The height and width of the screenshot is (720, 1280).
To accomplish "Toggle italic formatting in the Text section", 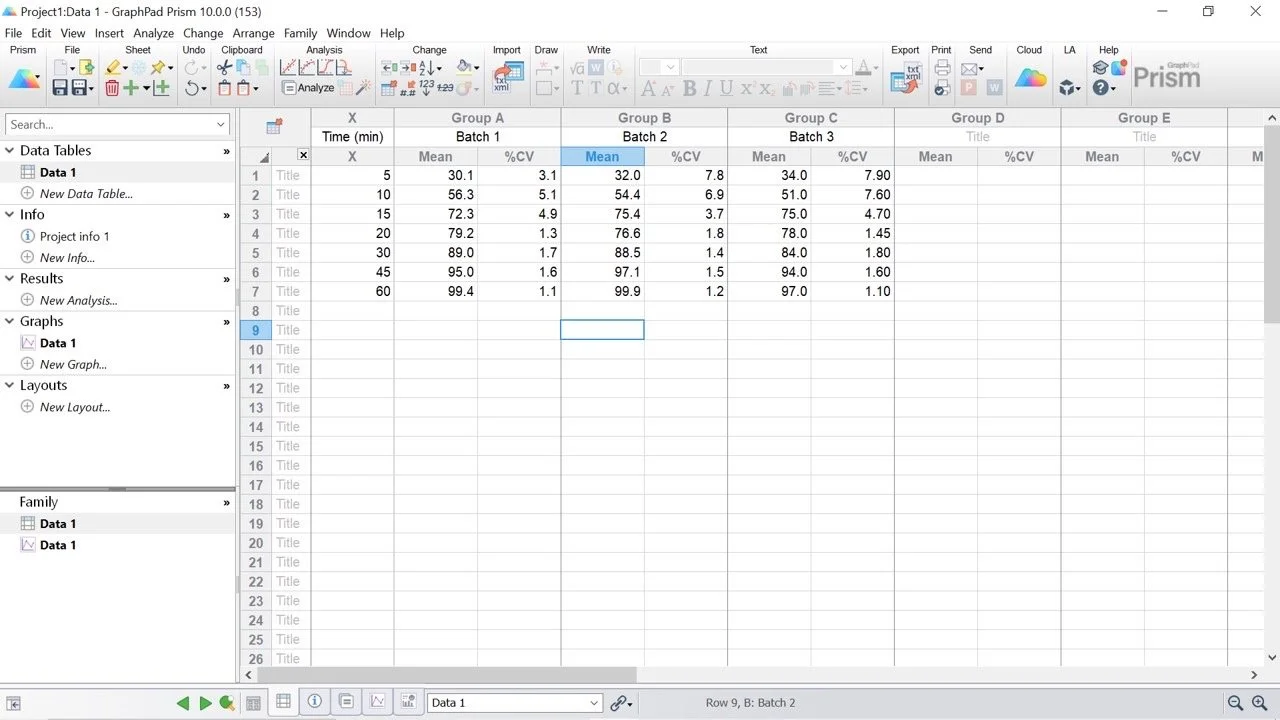I will [x=708, y=88].
